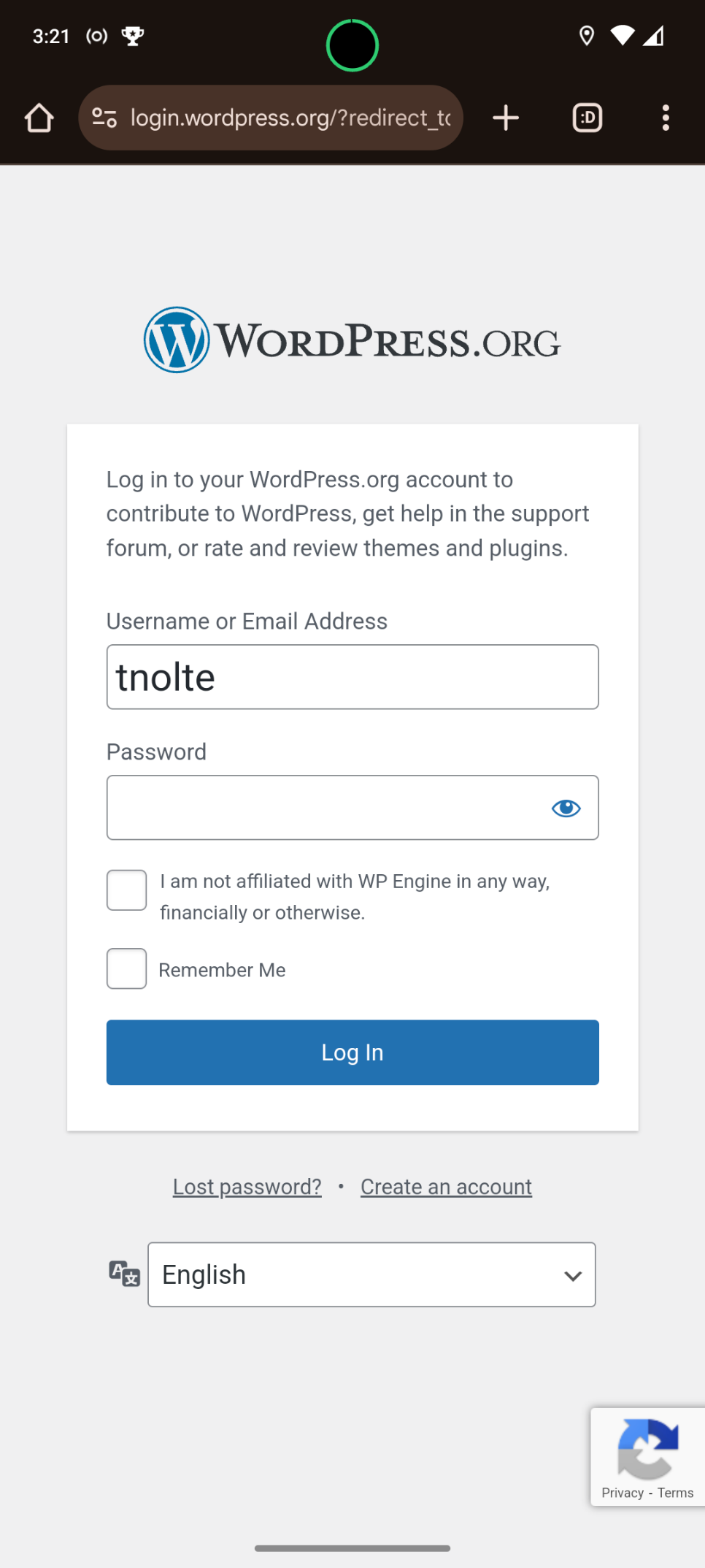Check the WP Engine affiliation checkbox
Image resolution: width=705 pixels, height=1568 pixels.
pos(127,890)
